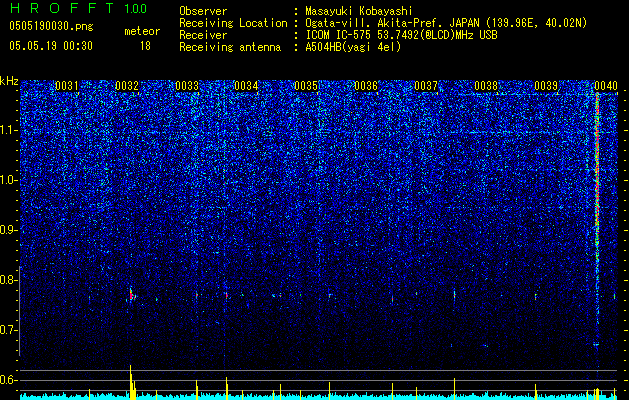Click the HROFFT 1.0.0 title text
Screen dimensions: 629x400
click(79, 8)
